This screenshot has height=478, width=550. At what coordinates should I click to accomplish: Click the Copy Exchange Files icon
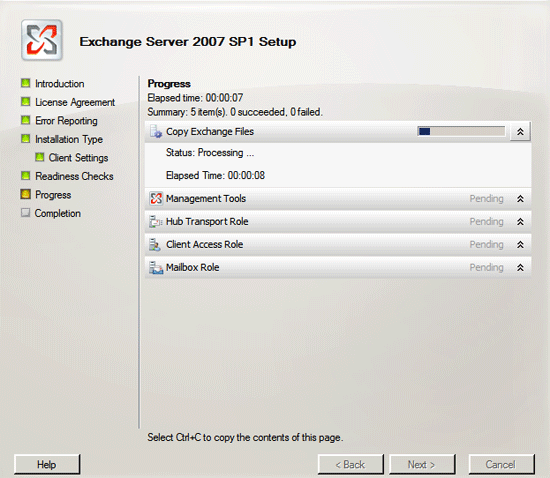coord(156,132)
